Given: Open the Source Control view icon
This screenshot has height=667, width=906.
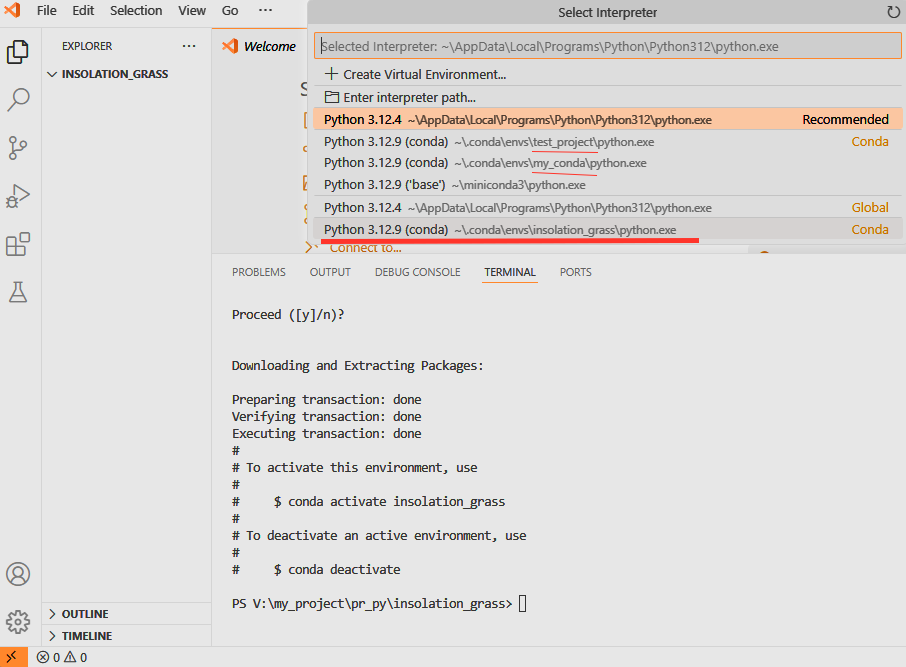Looking at the screenshot, I should click(x=18, y=148).
